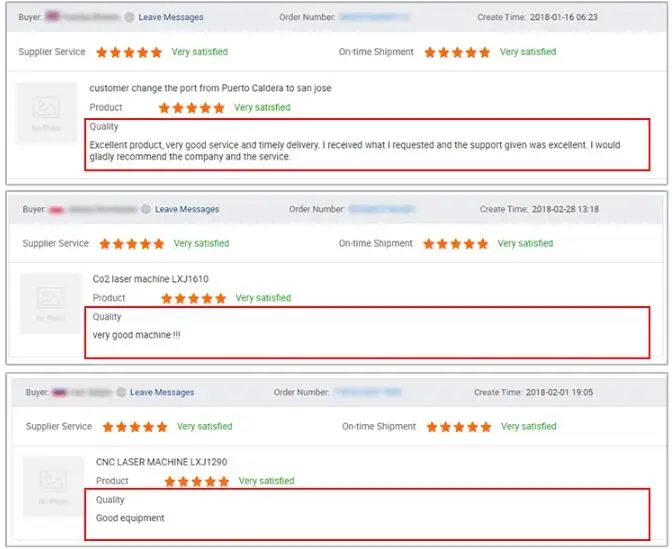Click the create time '2018-02-01 19:05'
672x549 pixels.
pos(559,392)
